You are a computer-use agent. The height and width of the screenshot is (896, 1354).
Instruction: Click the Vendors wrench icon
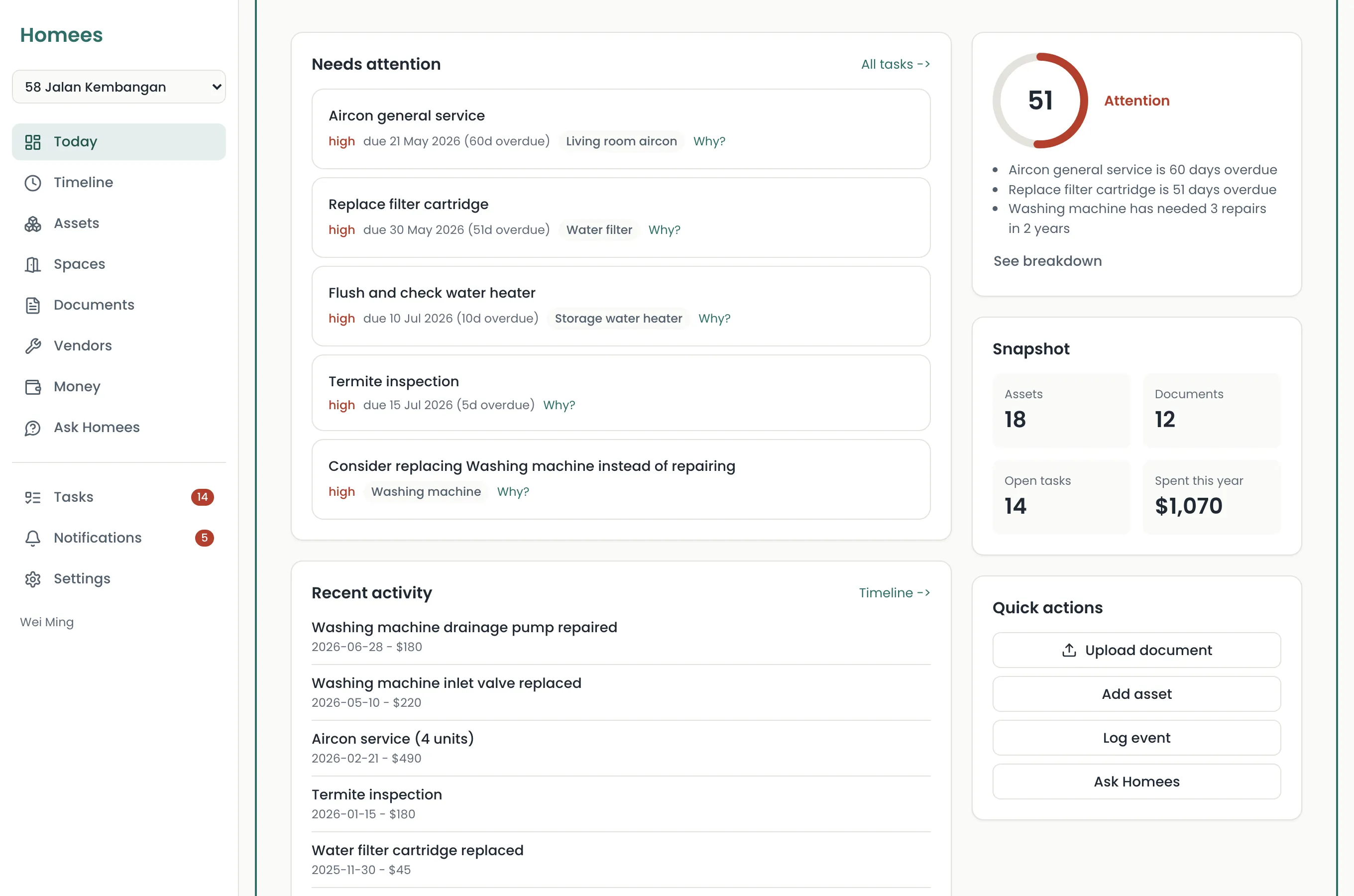(x=32, y=346)
